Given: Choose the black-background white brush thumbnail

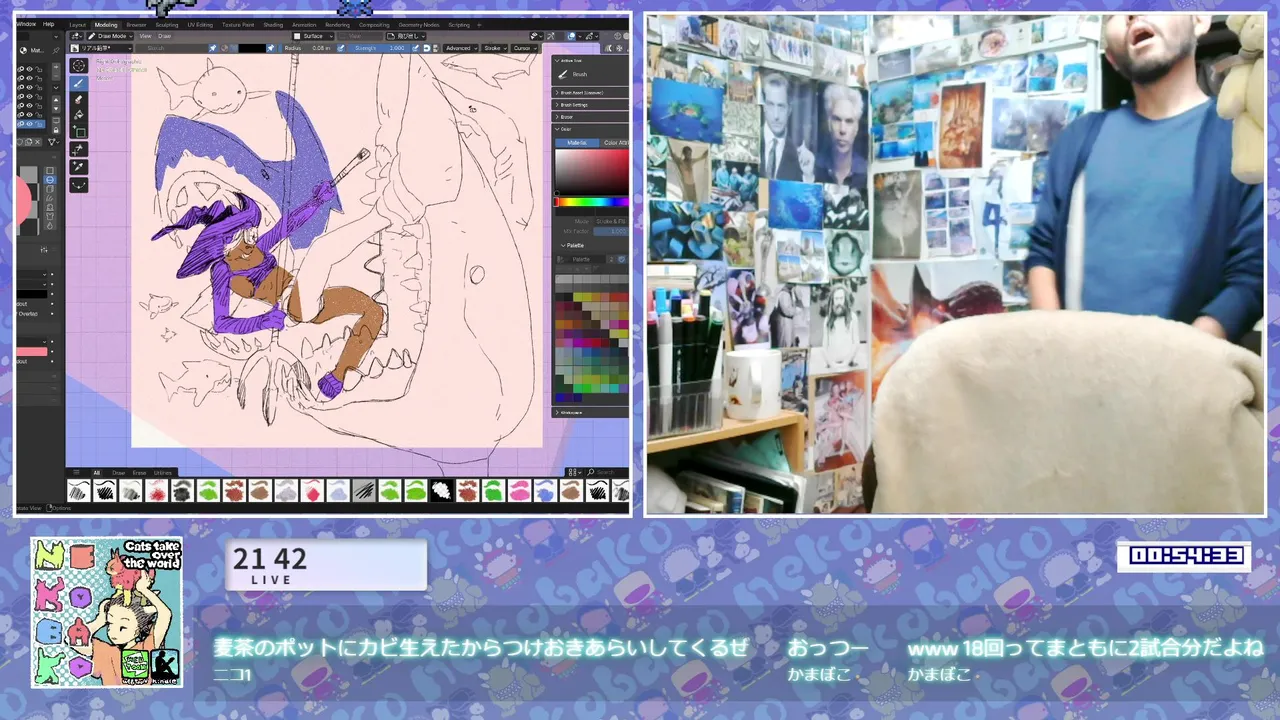Looking at the screenshot, I should point(441,490).
